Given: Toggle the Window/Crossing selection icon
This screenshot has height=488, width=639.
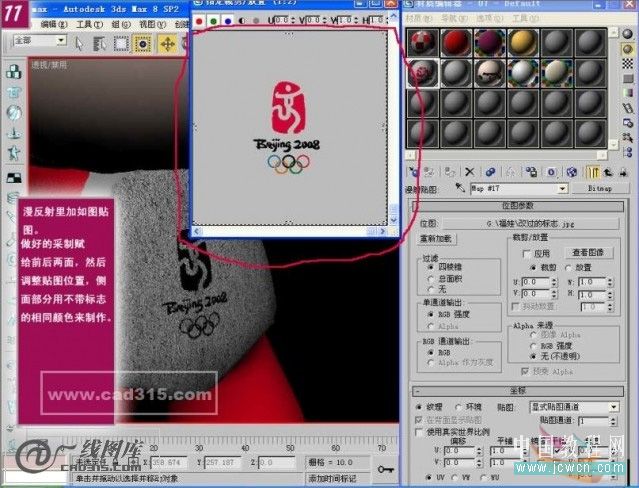Looking at the screenshot, I should coord(143,43).
